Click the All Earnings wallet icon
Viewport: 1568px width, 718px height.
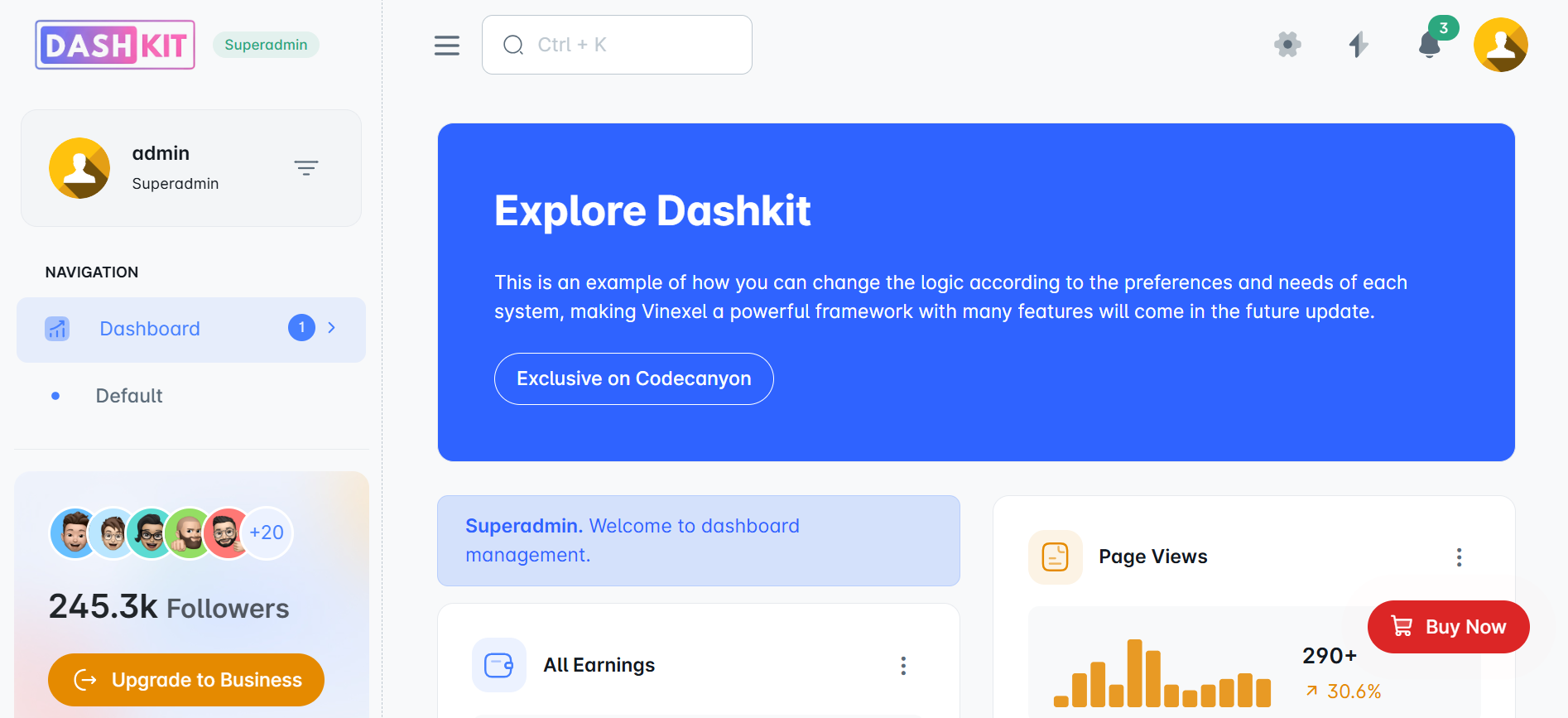tap(499, 665)
